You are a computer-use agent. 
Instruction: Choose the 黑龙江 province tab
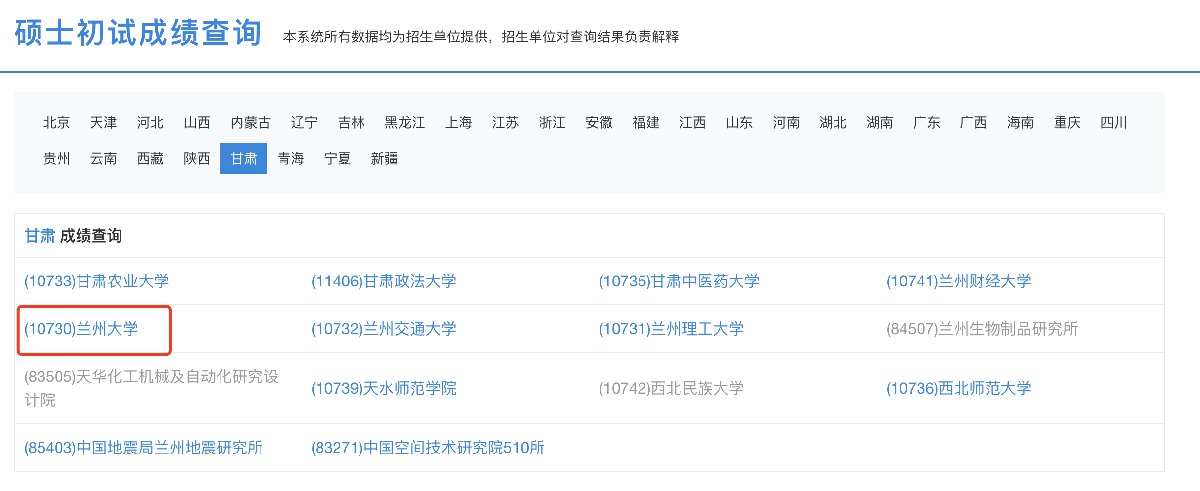point(405,123)
